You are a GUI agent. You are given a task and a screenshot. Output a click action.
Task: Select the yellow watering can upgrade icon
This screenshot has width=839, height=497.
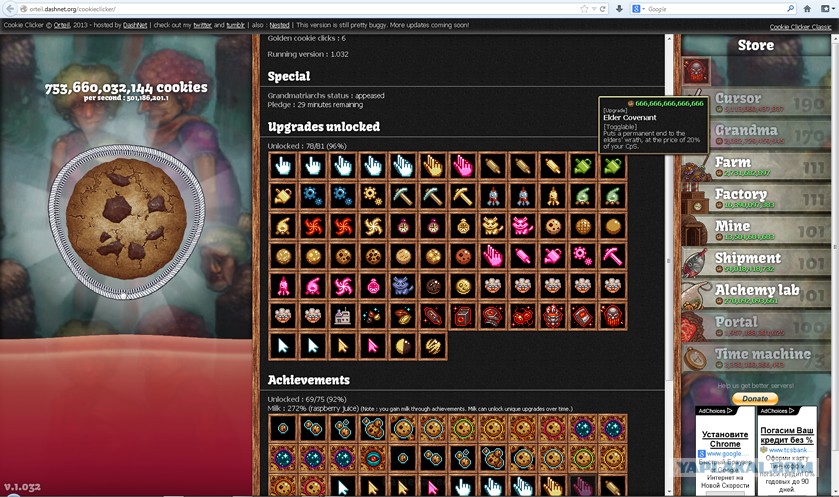[x=283, y=196]
